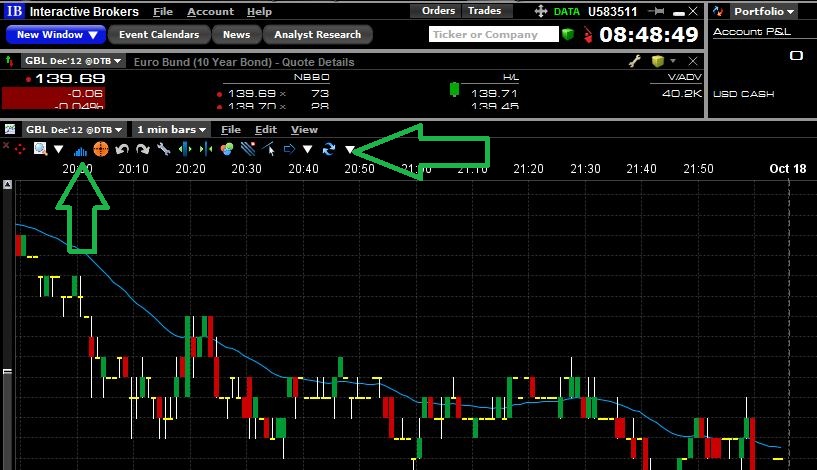Screen dimensions: 817x470
Task: Close the Quote Details panel
Action: pyautogui.click(x=693, y=61)
